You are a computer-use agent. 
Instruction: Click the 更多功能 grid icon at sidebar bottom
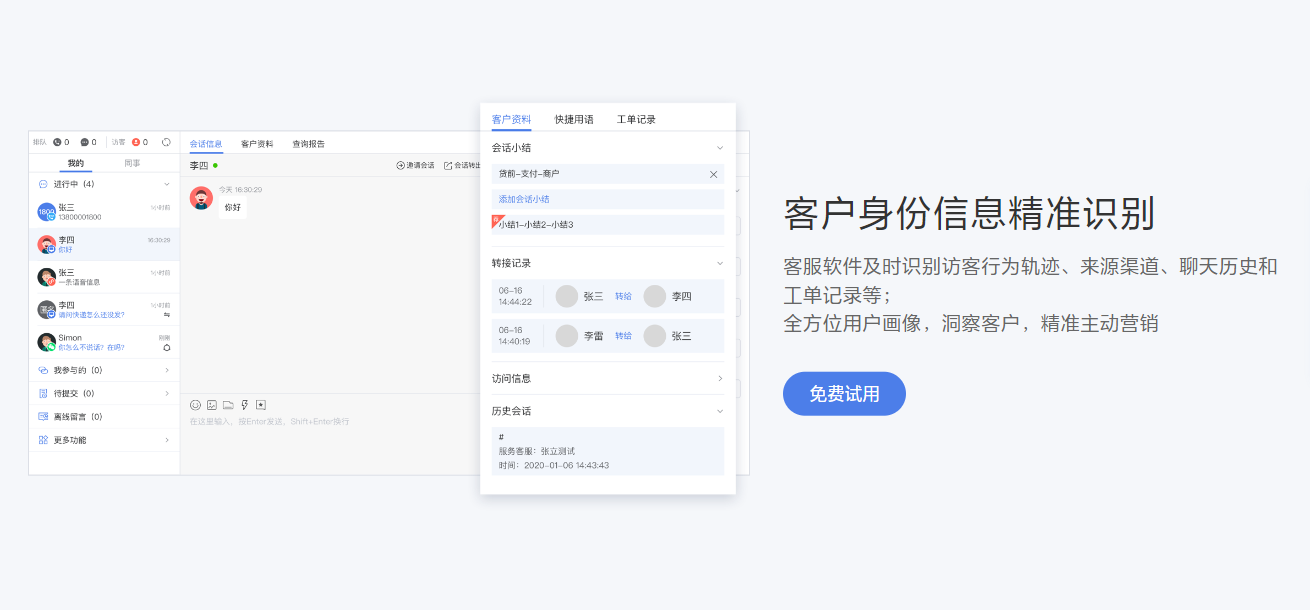tap(42, 437)
